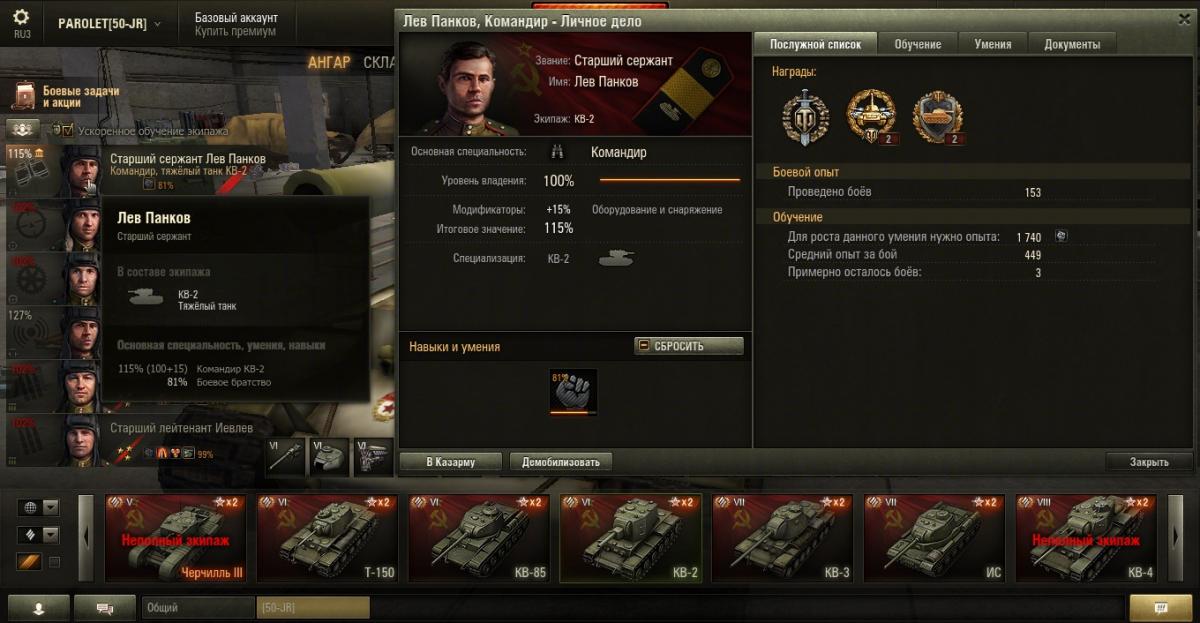Click the turret module icon
Image resolution: width=1200 pixels, height=623 pixels.
[x=330, y=455]
